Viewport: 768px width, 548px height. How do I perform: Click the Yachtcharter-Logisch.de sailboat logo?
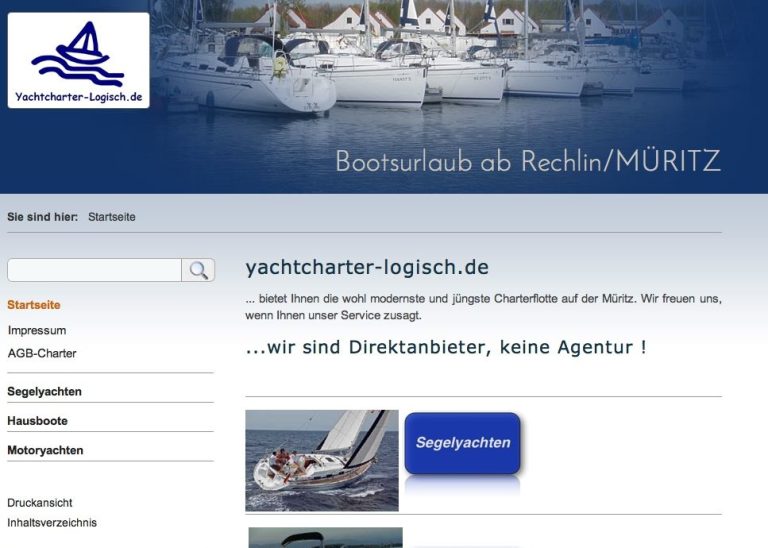click(78, 60)
